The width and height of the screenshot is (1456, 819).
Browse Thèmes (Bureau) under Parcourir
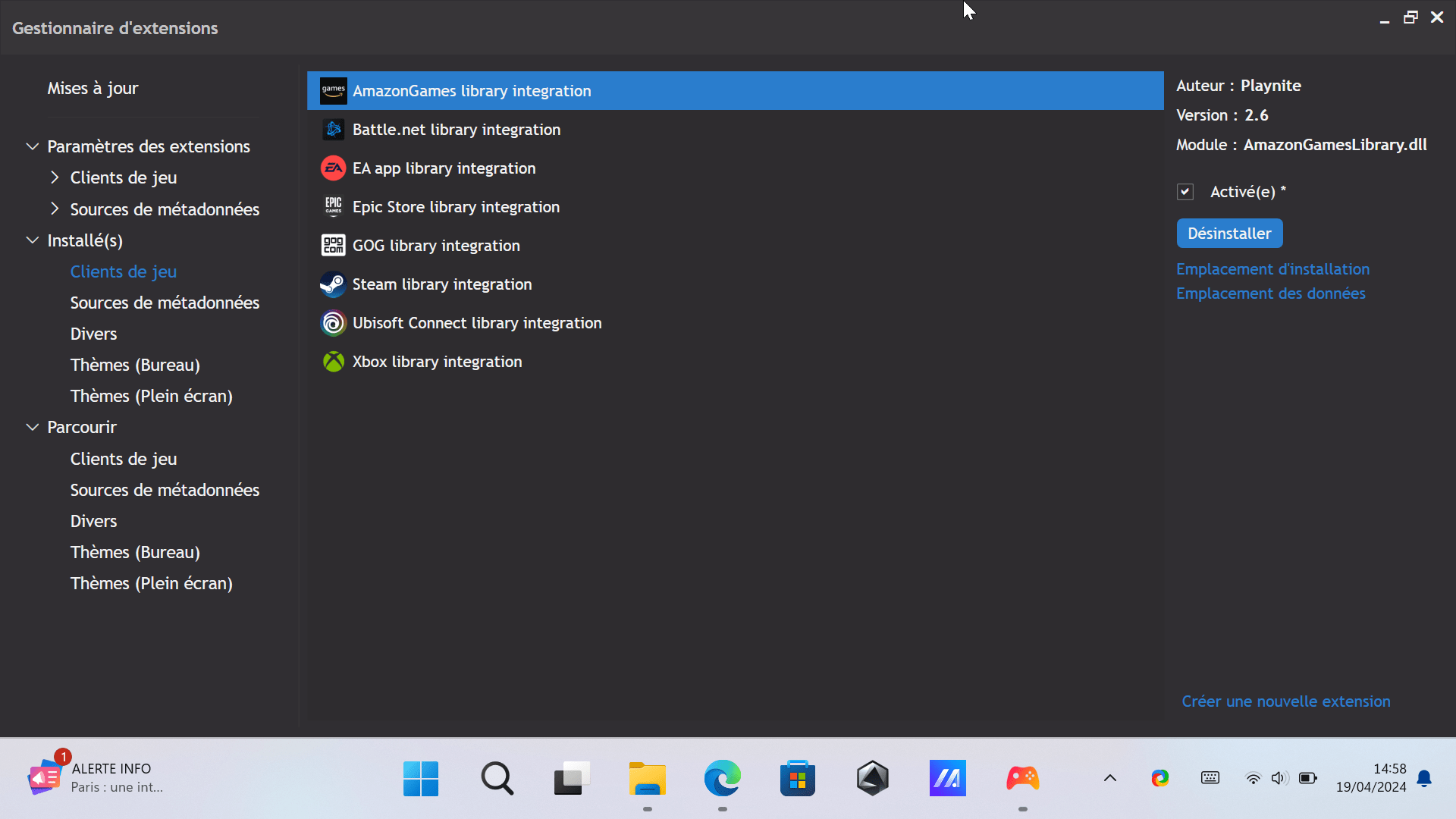[135, 552]
